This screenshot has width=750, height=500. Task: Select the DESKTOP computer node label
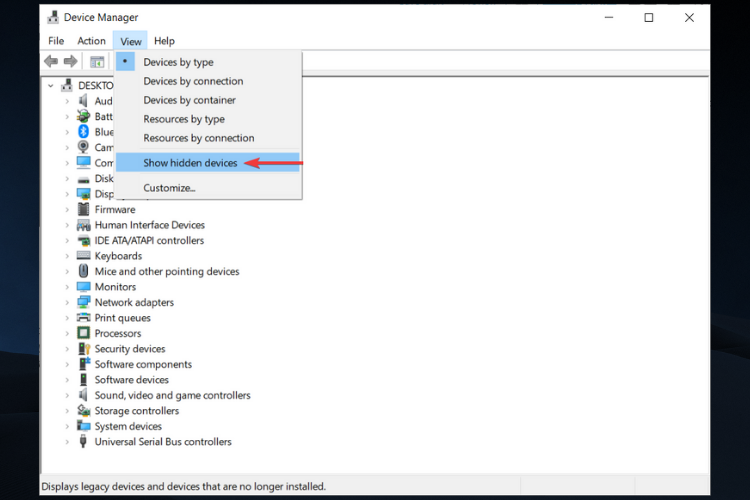point(96,86)
